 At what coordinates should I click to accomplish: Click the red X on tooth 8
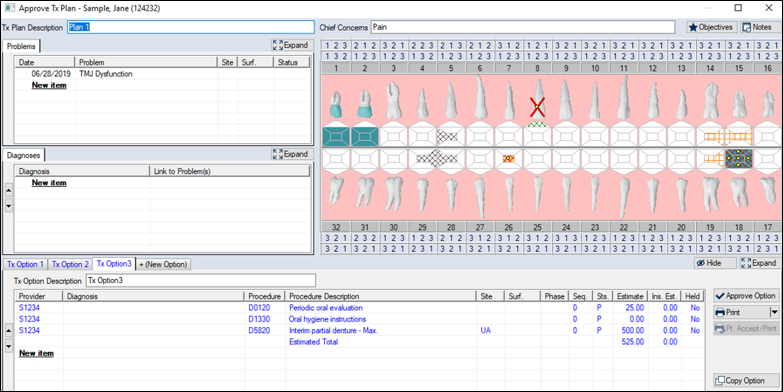point(537,107)
